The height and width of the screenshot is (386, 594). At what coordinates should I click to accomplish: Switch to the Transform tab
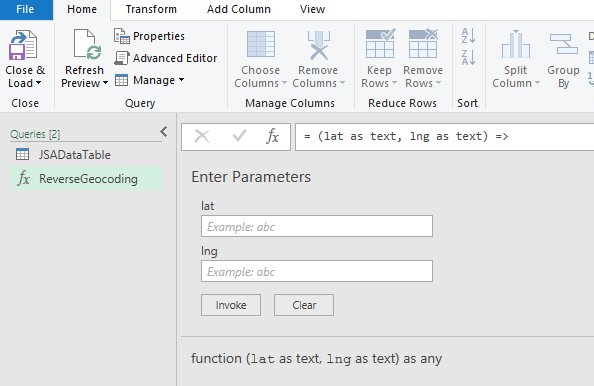pos(151,9)
